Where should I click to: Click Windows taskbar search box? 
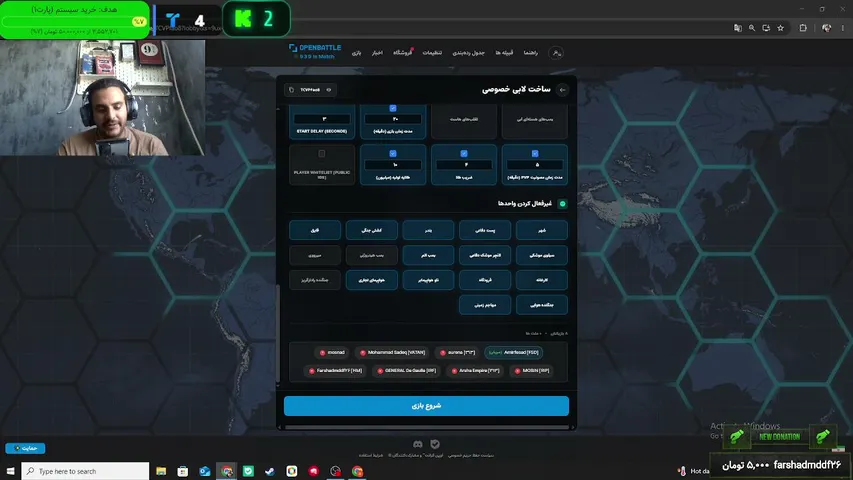pos(85,471)
